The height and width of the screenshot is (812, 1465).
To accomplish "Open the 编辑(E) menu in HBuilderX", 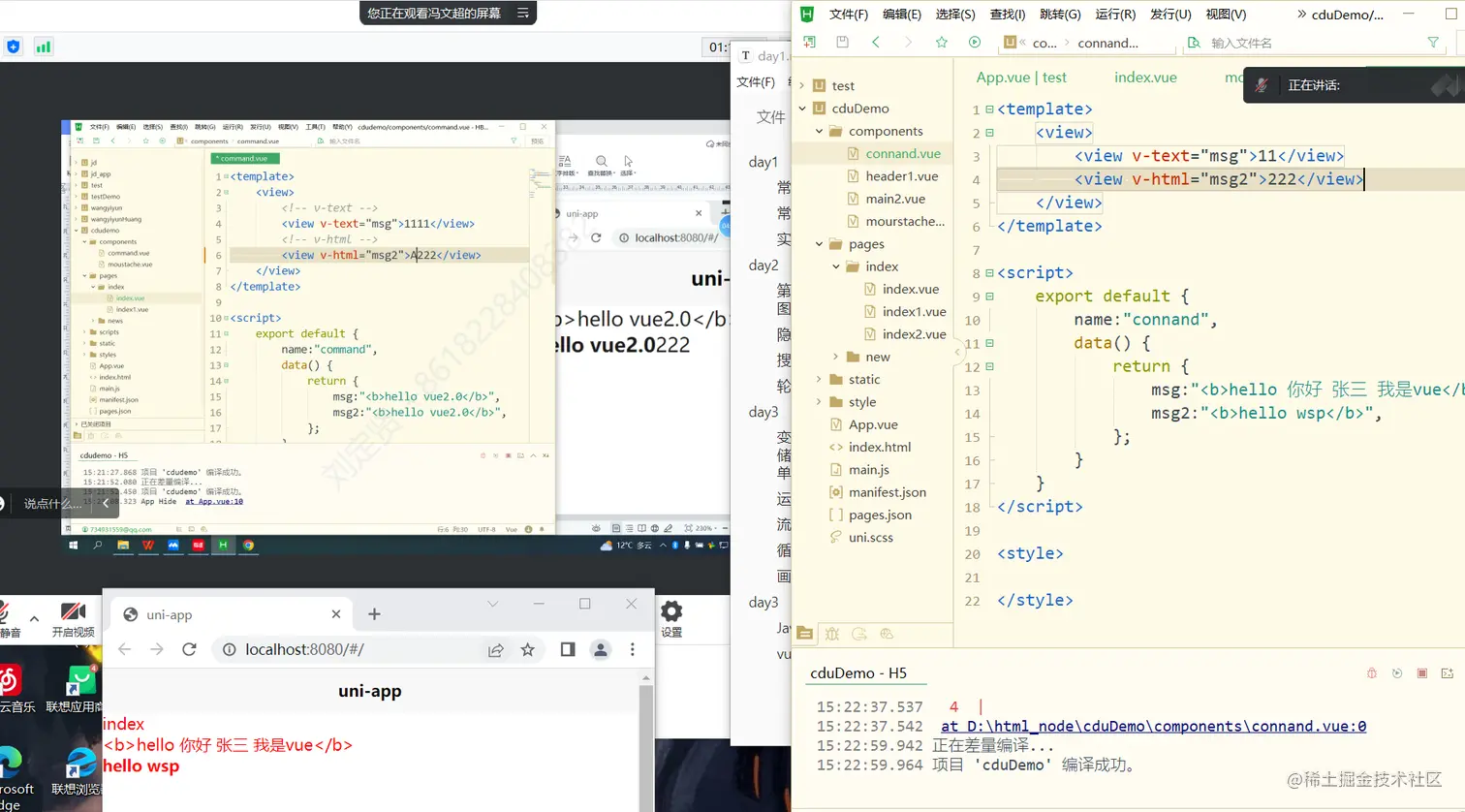I will click(902, 14).
